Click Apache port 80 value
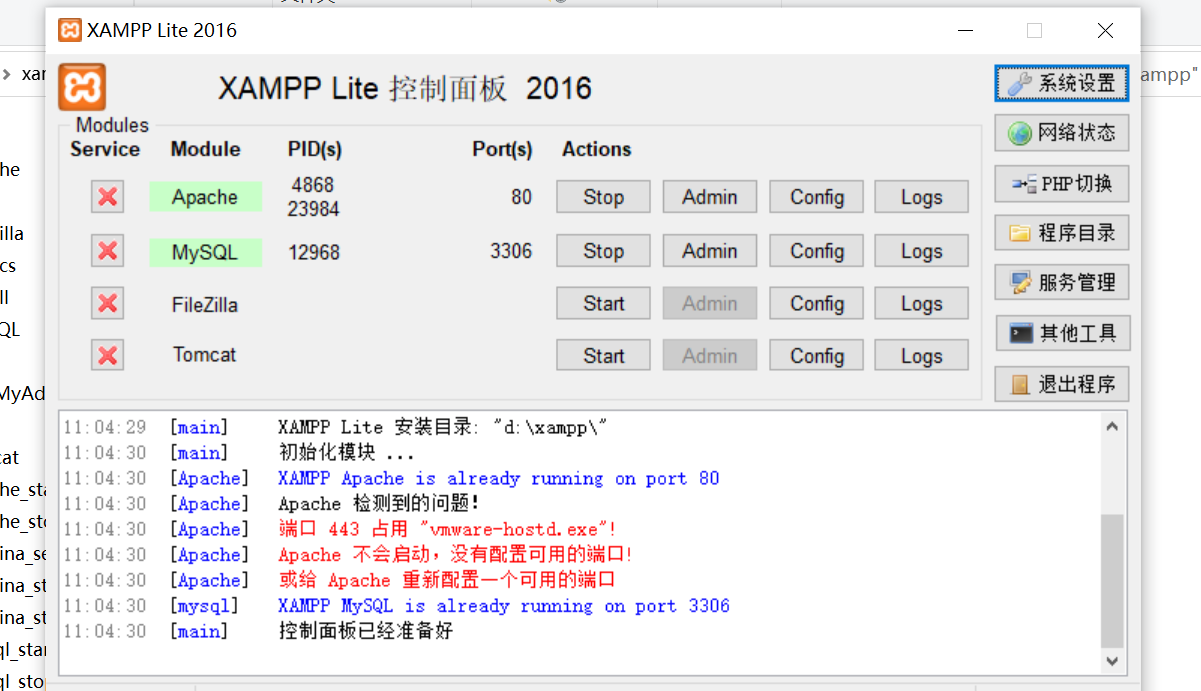The image size is (1201, 691). click(x=521, y=197)
